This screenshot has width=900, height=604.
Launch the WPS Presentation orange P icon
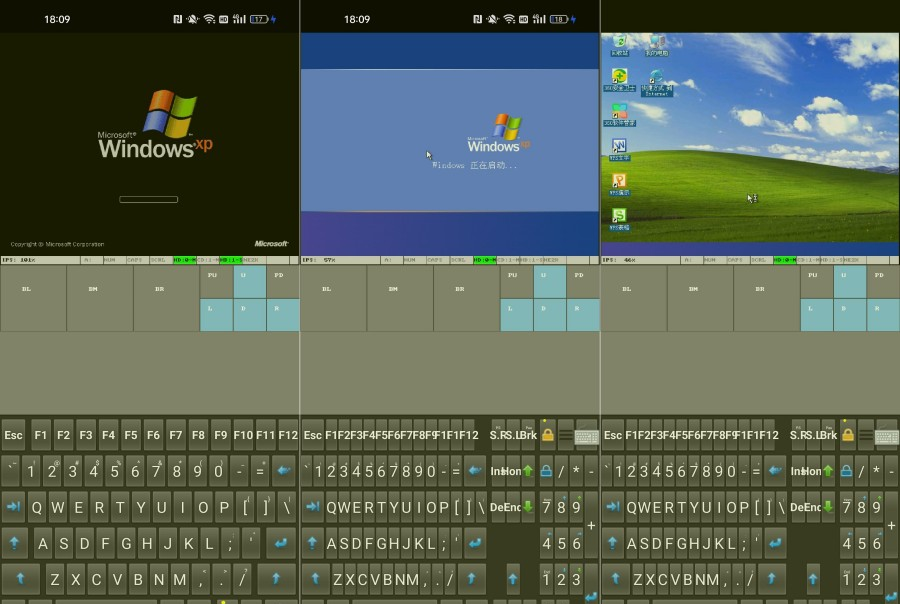tap(619, 184)
